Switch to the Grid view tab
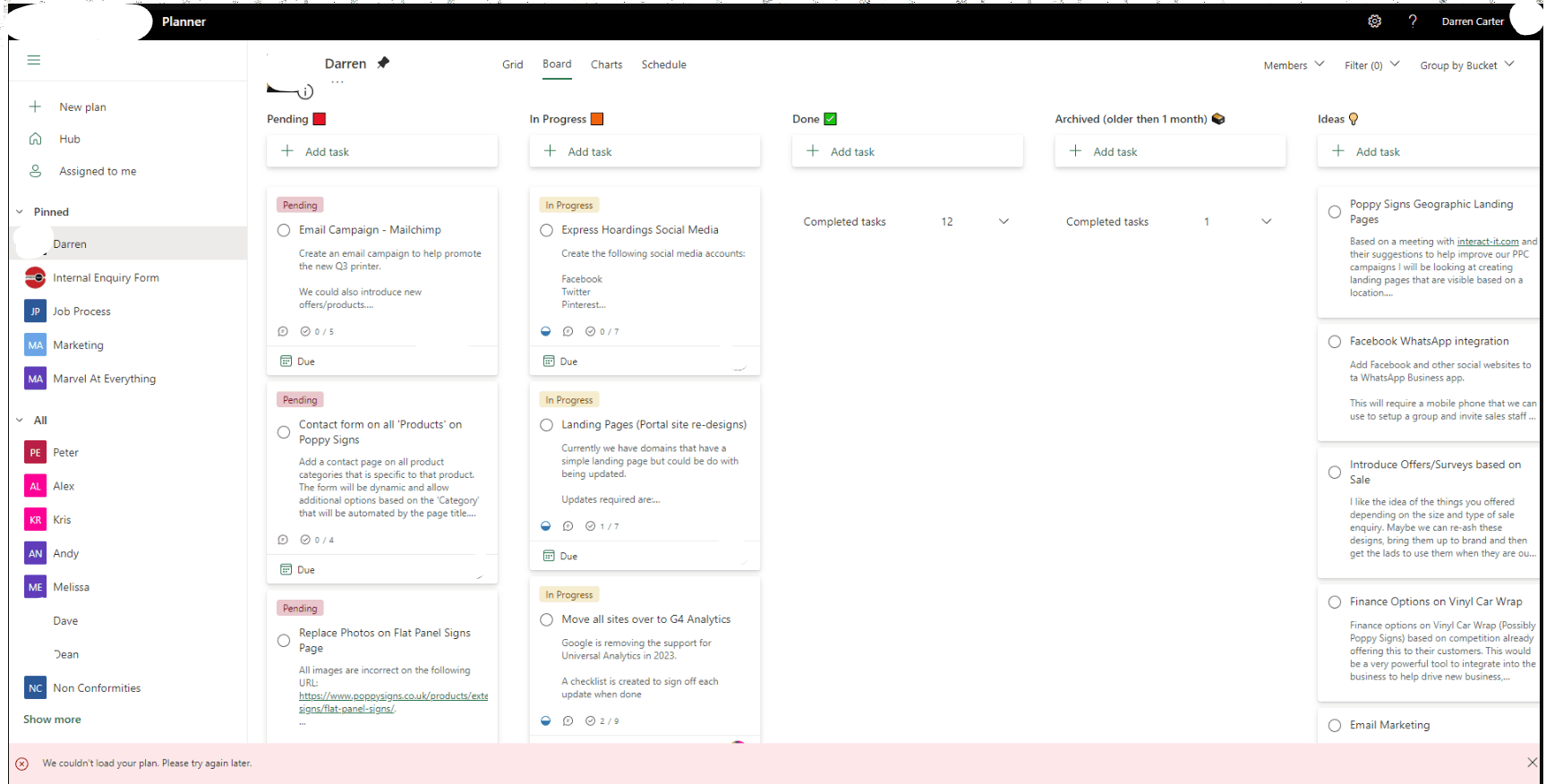The image size is (1546, 784). (x=513, y=64)
